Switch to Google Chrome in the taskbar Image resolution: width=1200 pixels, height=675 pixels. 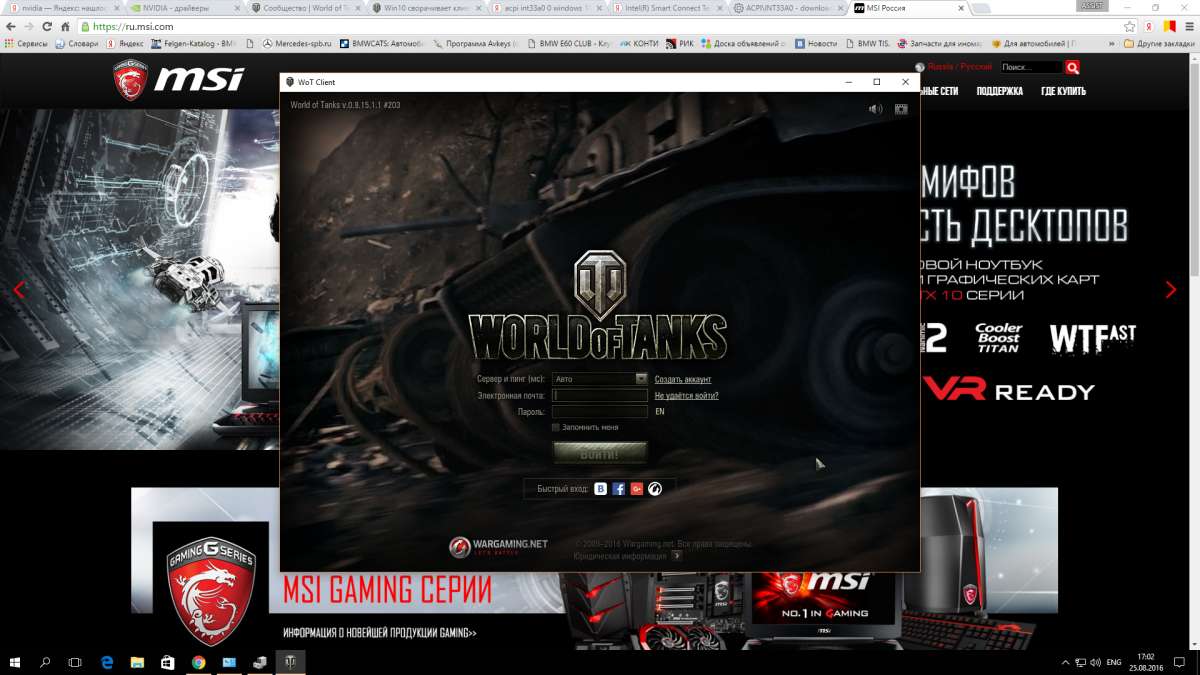(x=199, y=662)
